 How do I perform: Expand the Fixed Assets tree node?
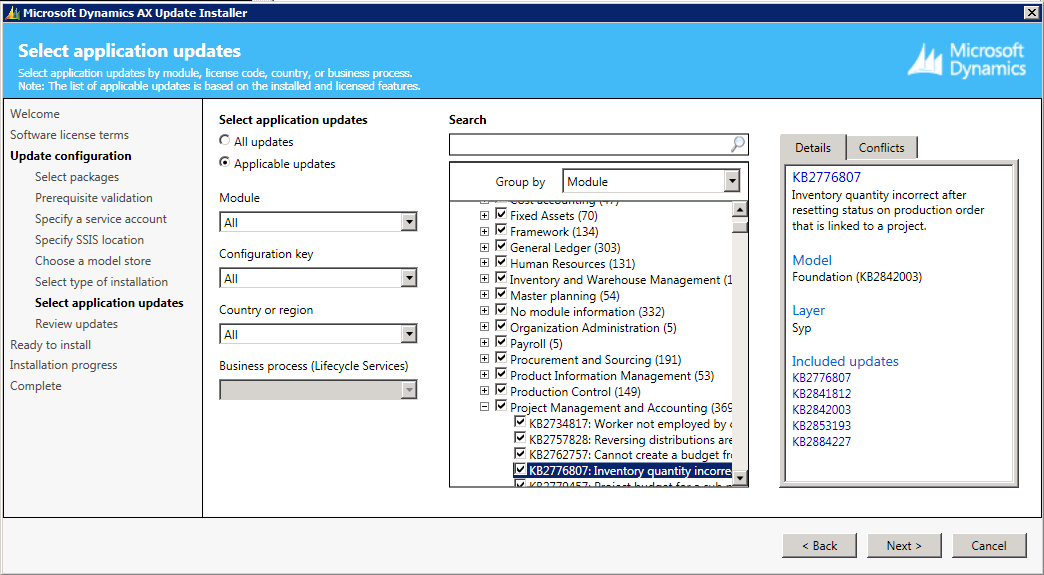tap(485, 216)
